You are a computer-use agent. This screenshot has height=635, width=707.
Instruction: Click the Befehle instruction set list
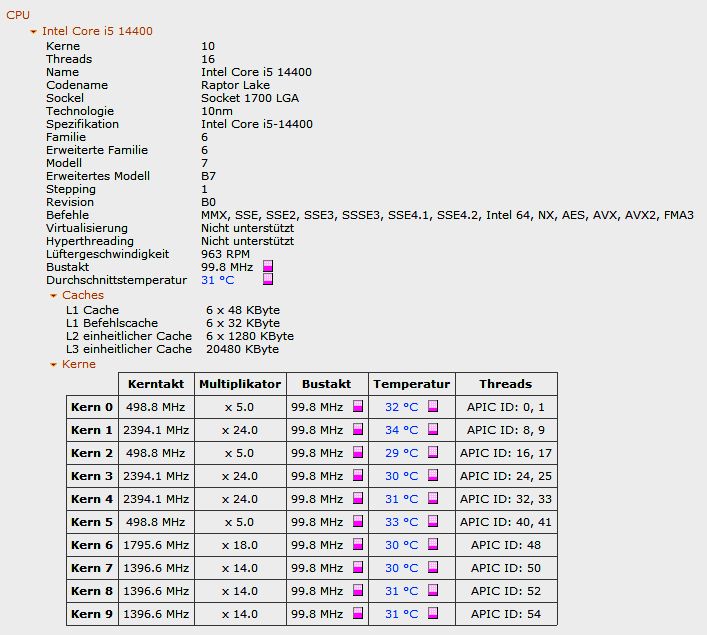447,216
